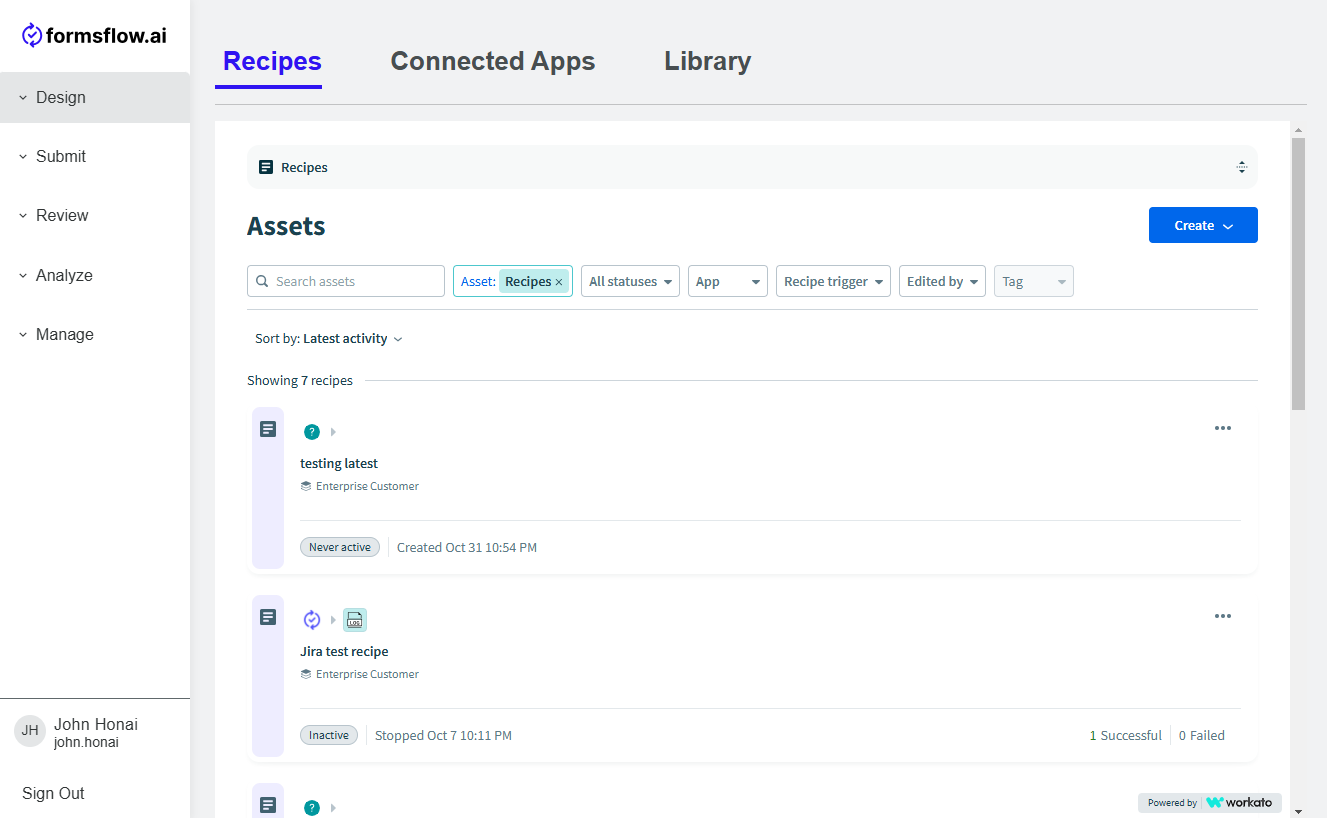Focus the Search assets input field
The height and width of the screenshot is (818, 1327).
(346, 281)
